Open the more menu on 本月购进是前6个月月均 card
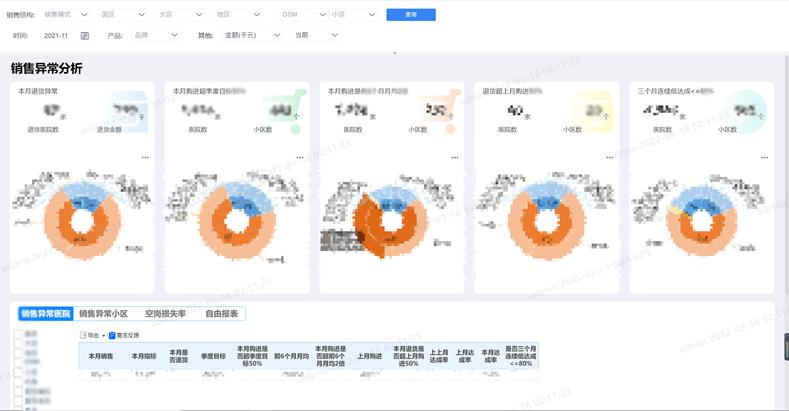 [455, 157]
